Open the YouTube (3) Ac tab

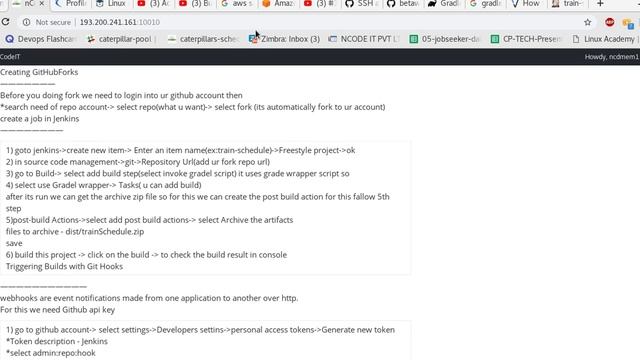153,4
